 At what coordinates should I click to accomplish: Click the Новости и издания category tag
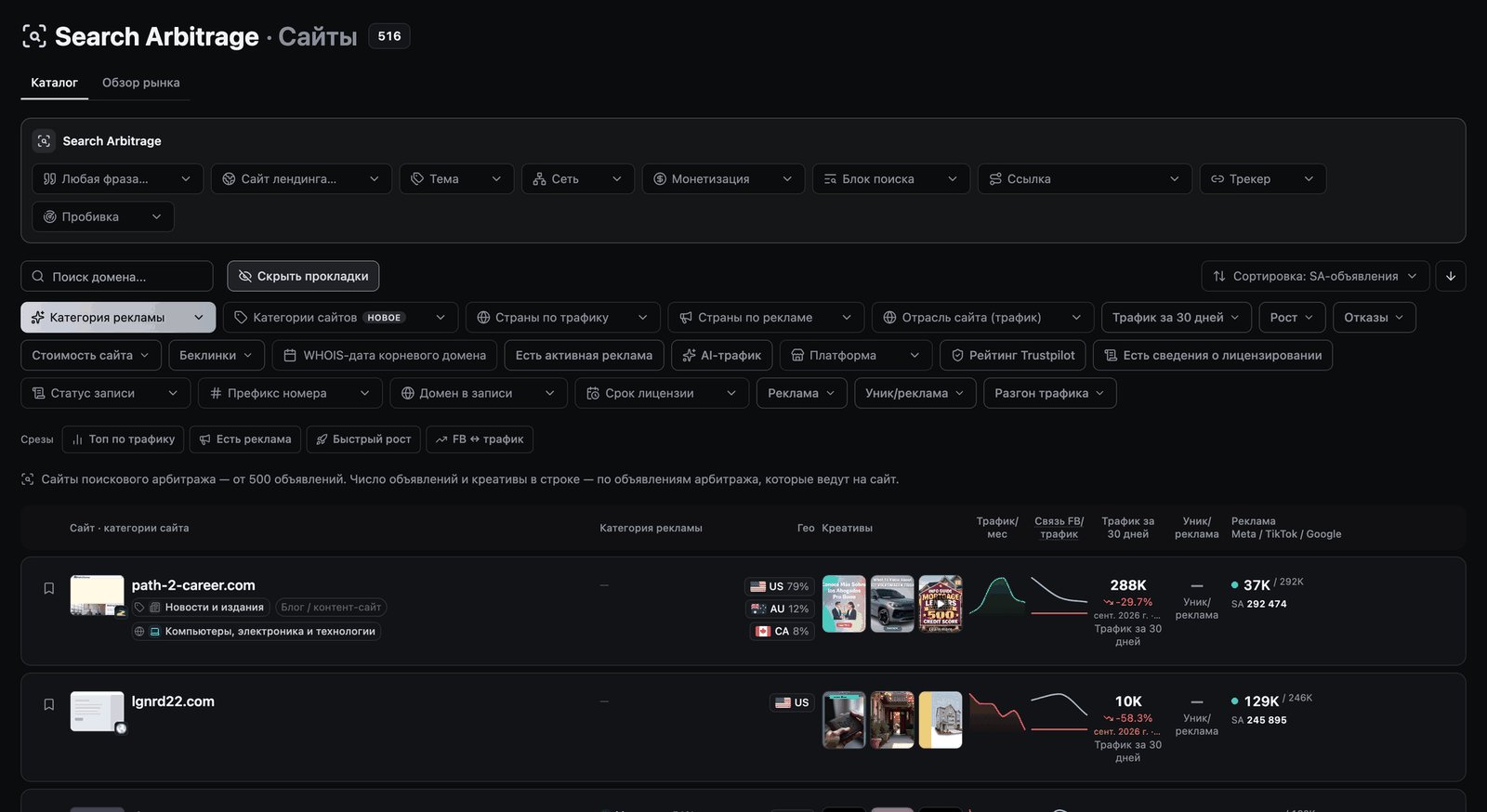[202, 608]
